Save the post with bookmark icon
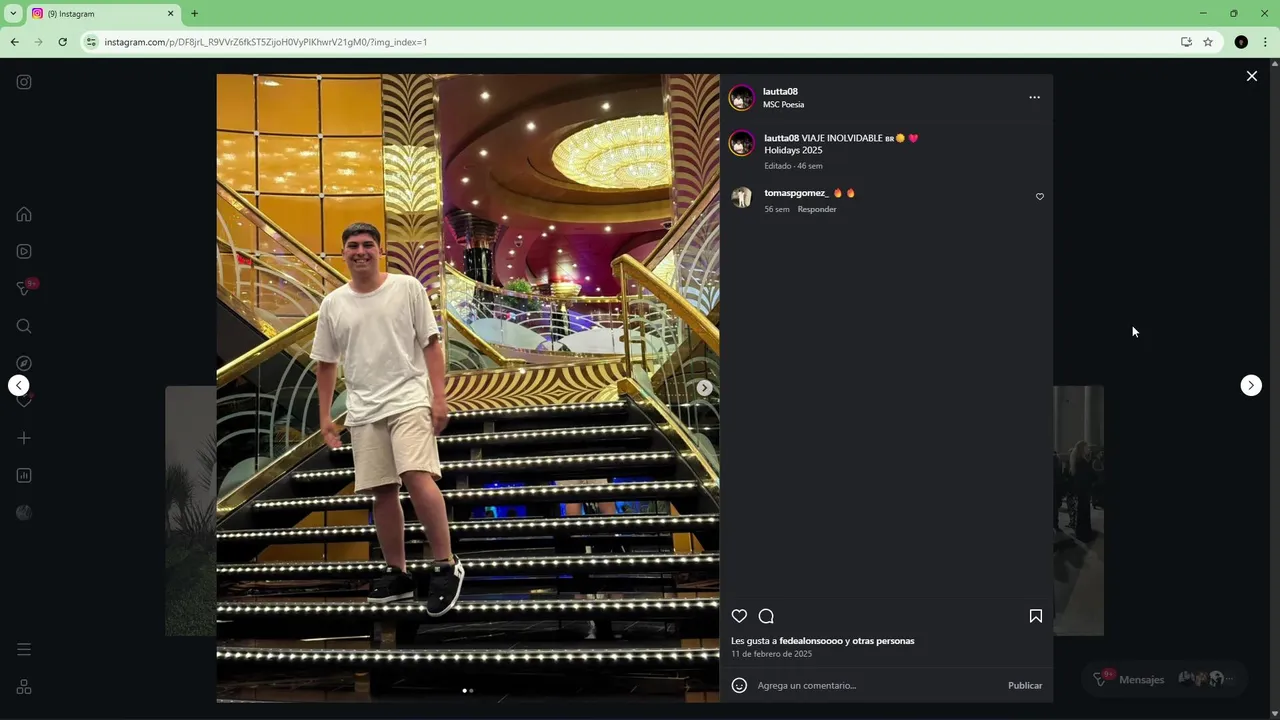Image resolution: width=1280 pixels, height=720 pixels. point(1036,616)
